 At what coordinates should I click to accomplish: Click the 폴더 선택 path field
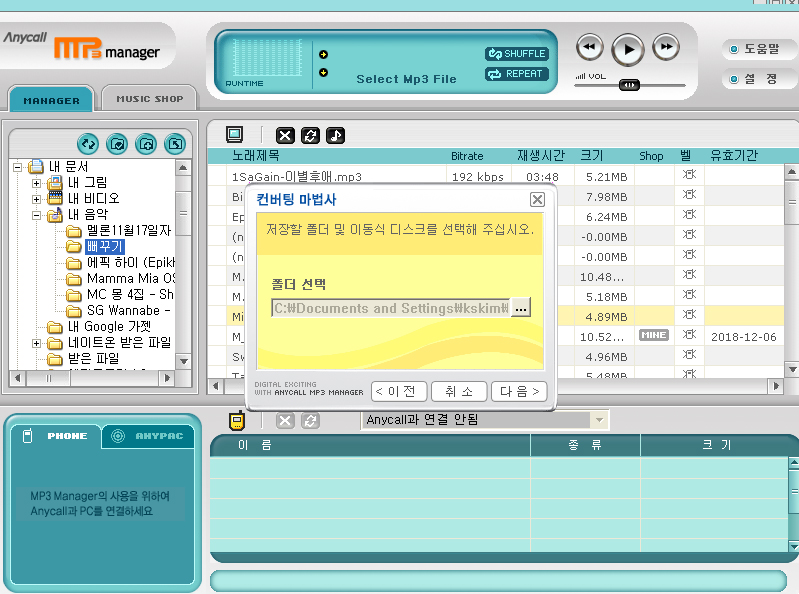tap(390, 308)
